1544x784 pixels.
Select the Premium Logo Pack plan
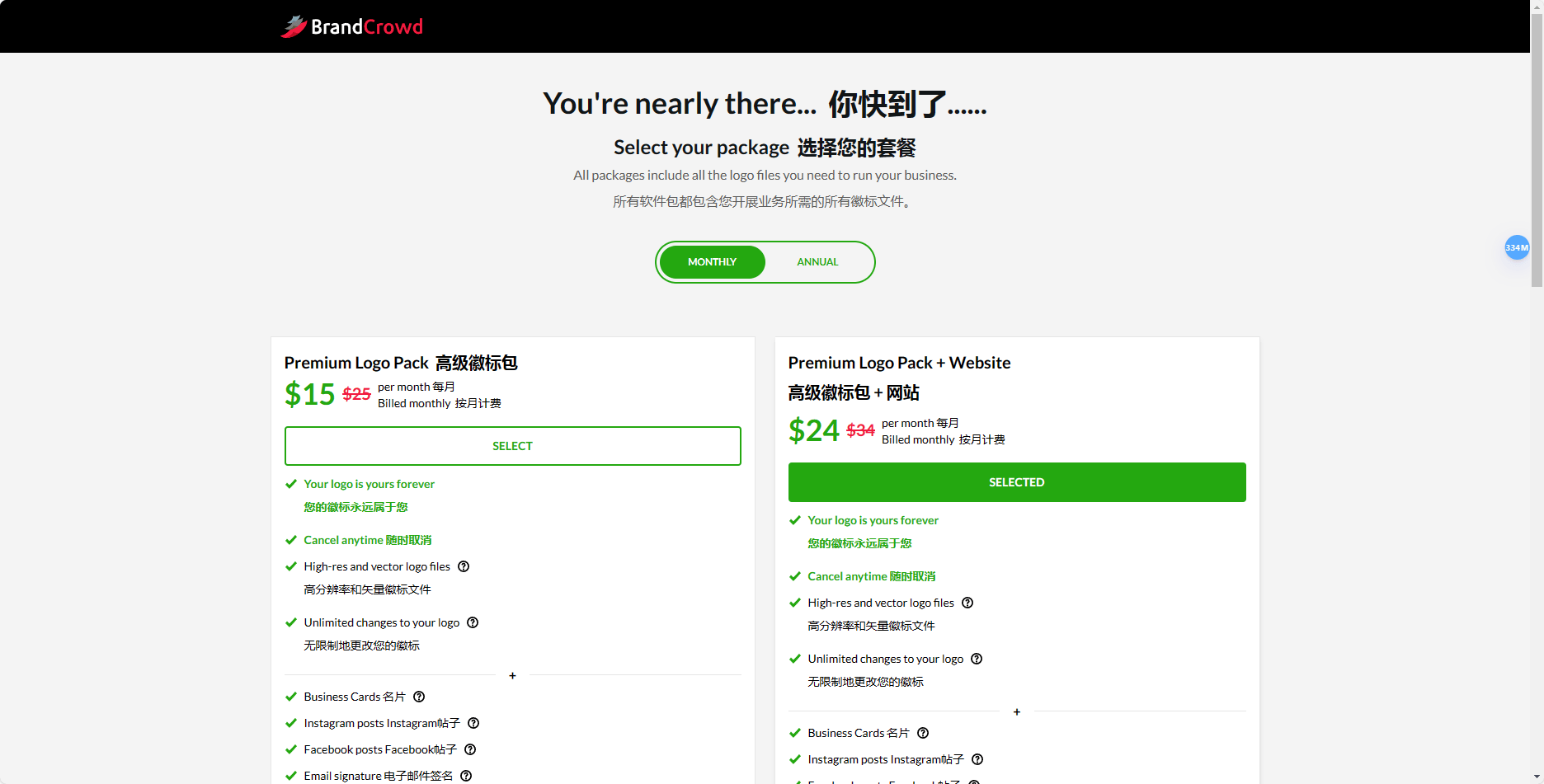point(512,445)
